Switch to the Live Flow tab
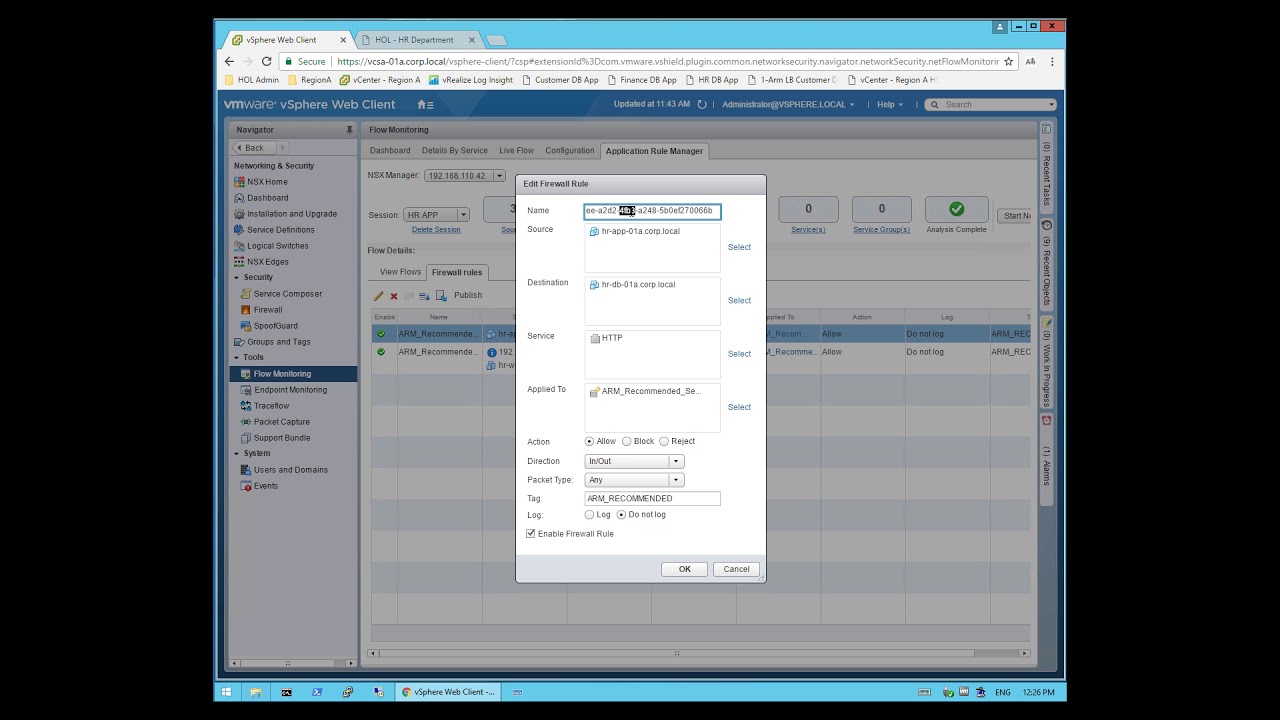The image size is (1280, 720). [x=516, y=151]
